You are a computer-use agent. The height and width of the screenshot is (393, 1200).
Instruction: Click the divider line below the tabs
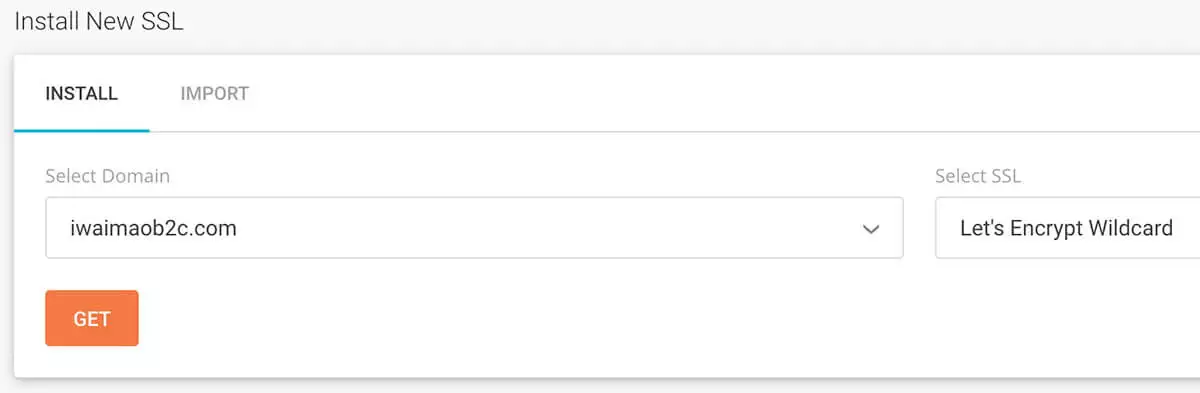pyautogui.click(x=675, y=131)
